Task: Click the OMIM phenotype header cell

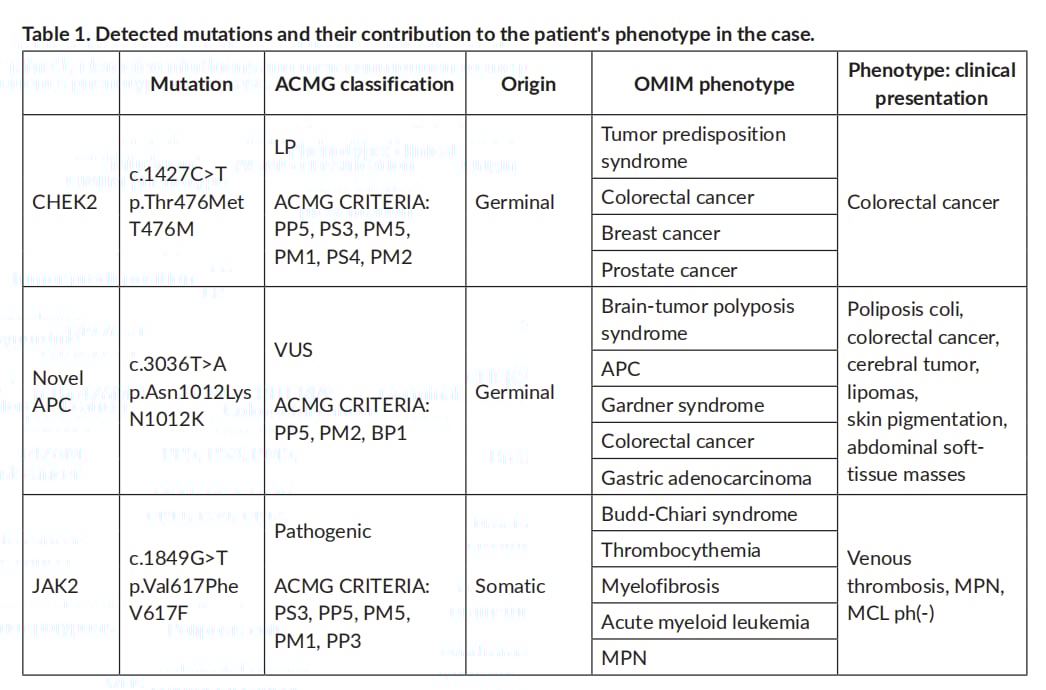Action: (714, 84)
